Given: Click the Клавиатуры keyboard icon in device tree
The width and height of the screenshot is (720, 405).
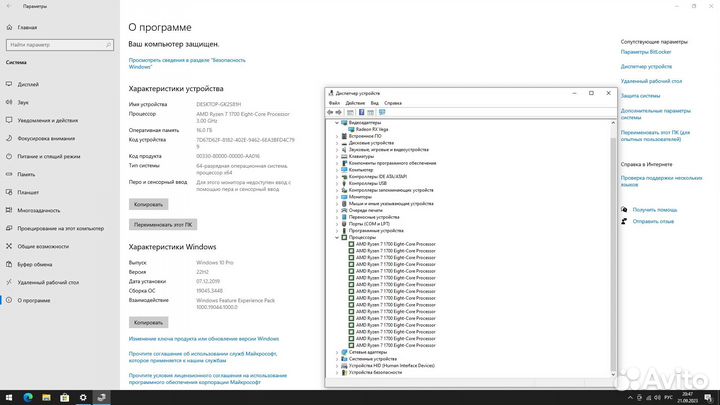Looking at the screenshot, I should [344, 157].
